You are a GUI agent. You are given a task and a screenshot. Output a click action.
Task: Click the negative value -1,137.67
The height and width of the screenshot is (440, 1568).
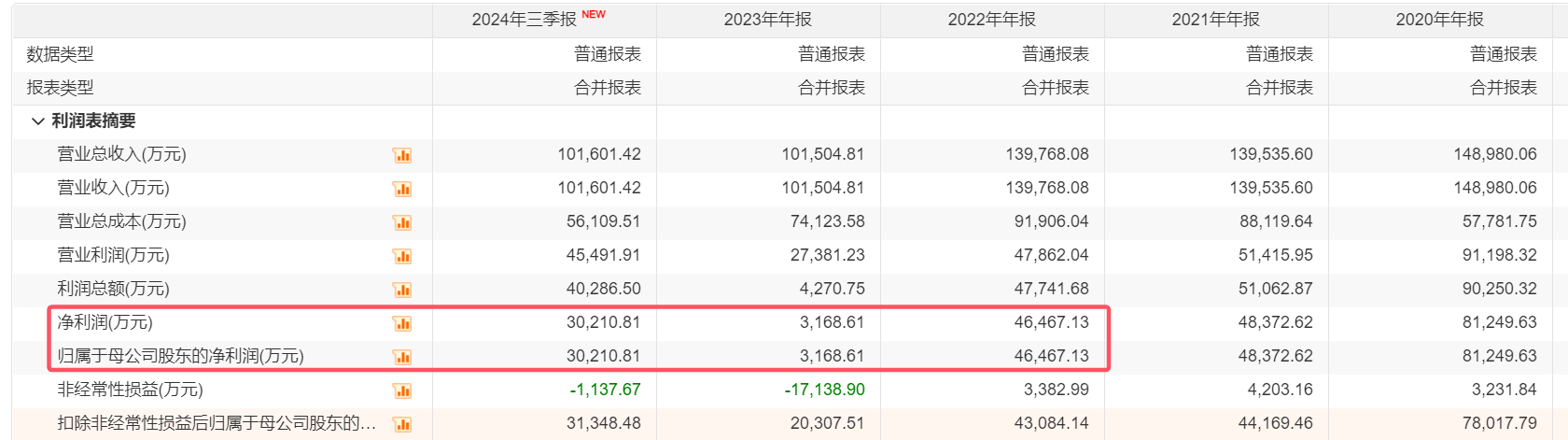pyautogui.click(x=606, y=390)
